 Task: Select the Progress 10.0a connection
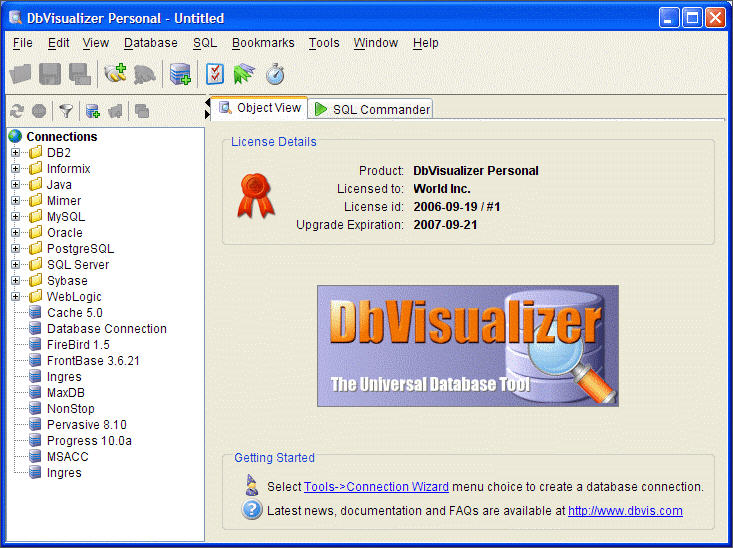click(x=89, y=440)
